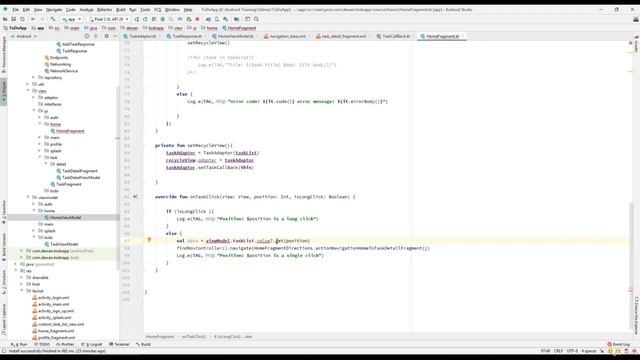Click the Make Project hammer icon

[x=53, y=19]
